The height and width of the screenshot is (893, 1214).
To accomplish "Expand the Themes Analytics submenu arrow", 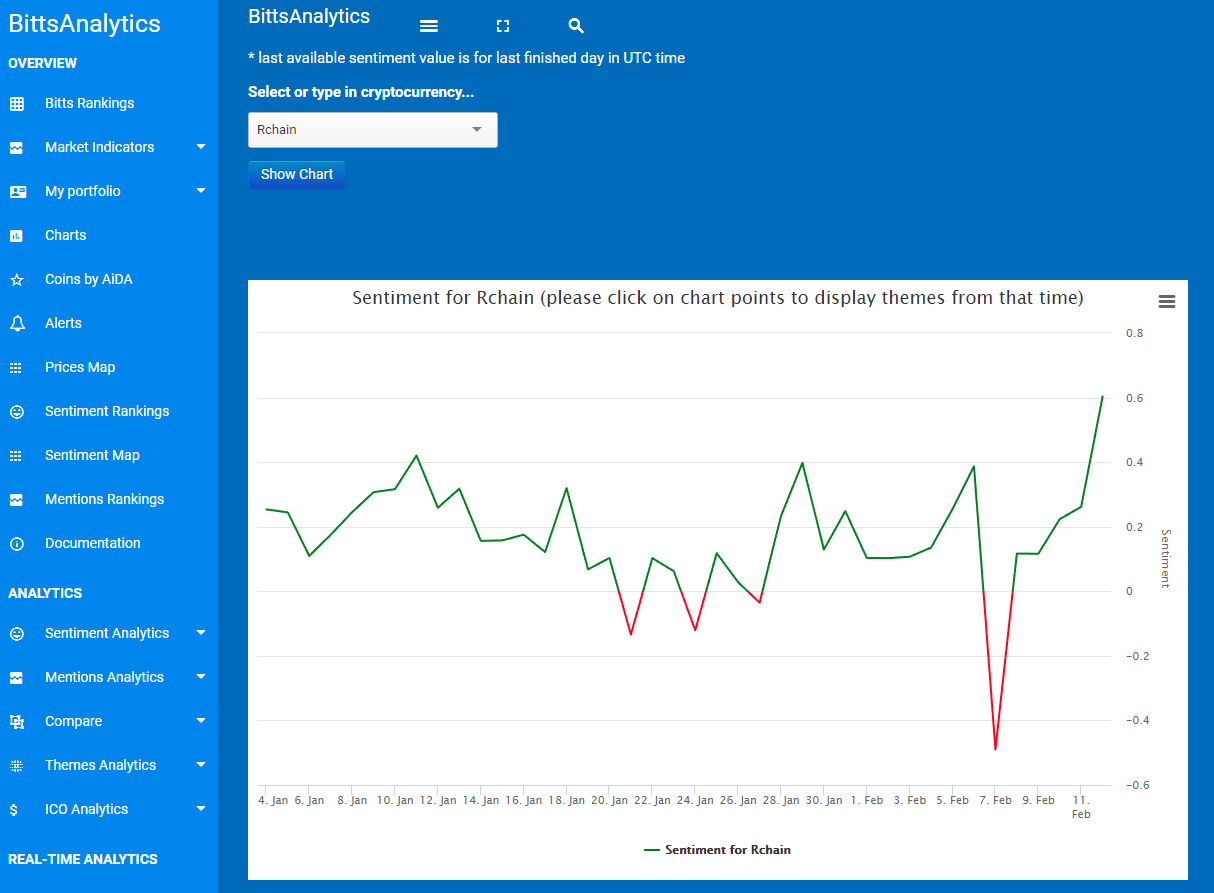I will click(x=201, y=765).
